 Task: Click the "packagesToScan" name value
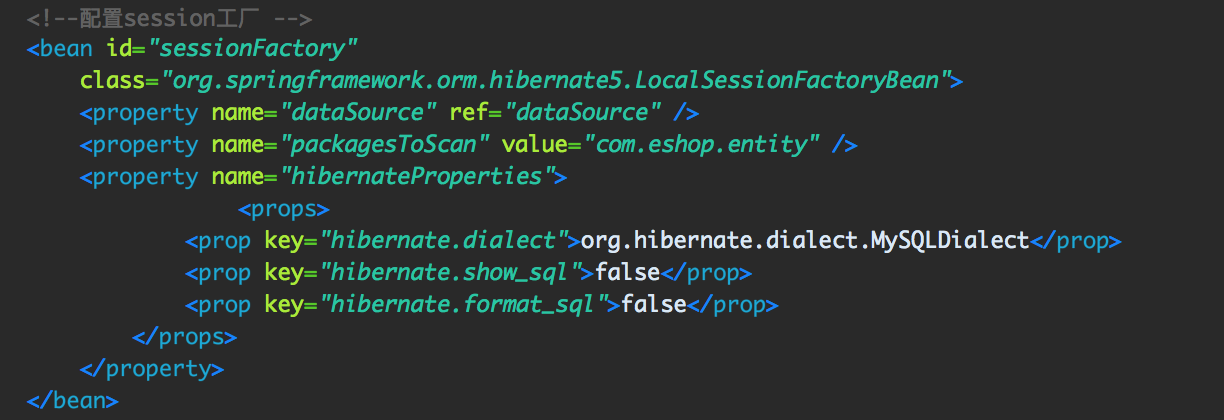point(385,144)
